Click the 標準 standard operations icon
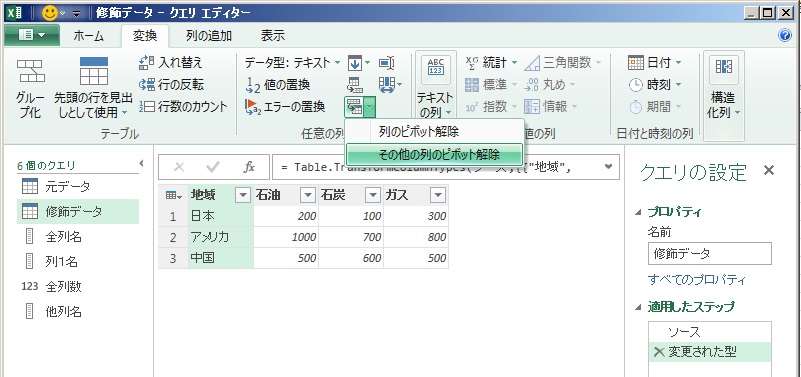Screen dimensions: 801x377 point(472,85)
